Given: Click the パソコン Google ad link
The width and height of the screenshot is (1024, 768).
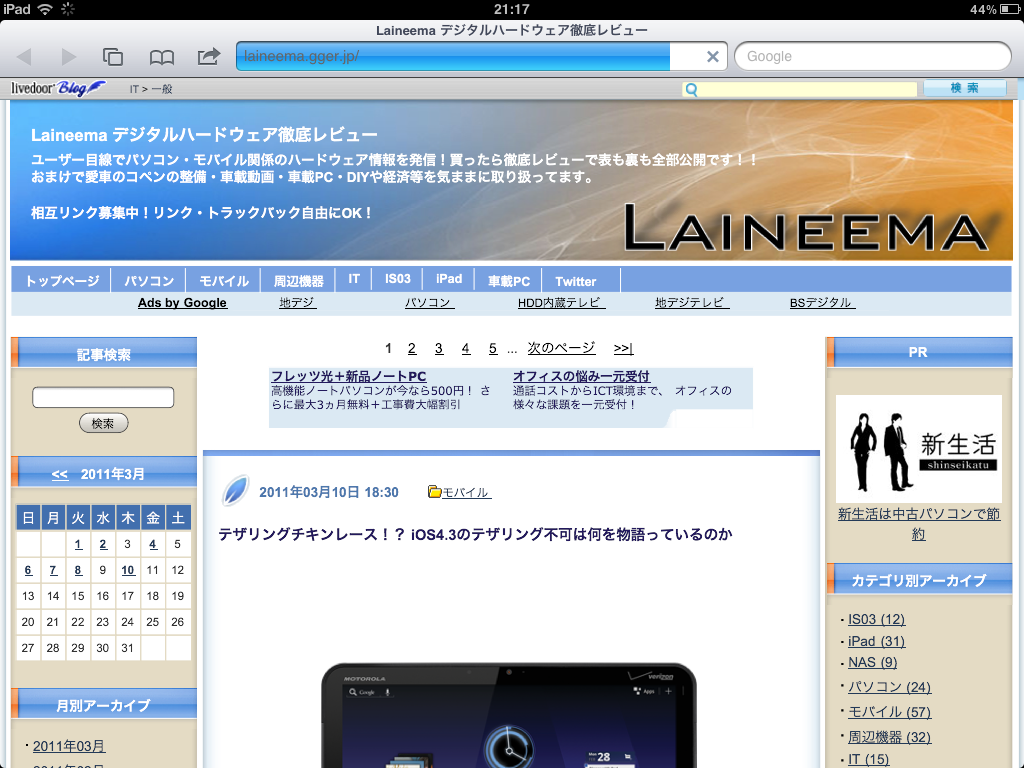Looking at the screenshot, I should pyautogui.click(x=429, y=302).
